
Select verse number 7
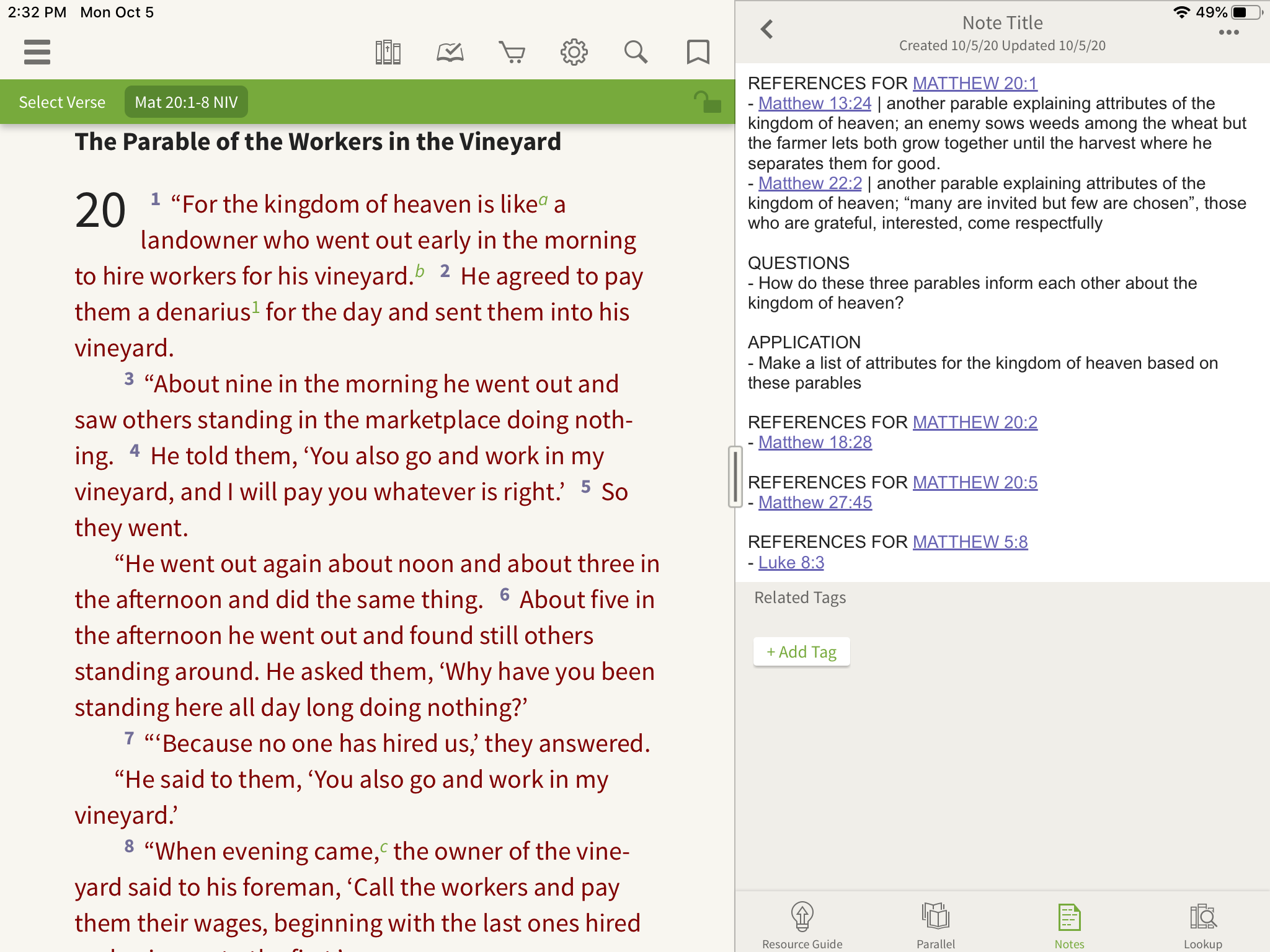129,738
